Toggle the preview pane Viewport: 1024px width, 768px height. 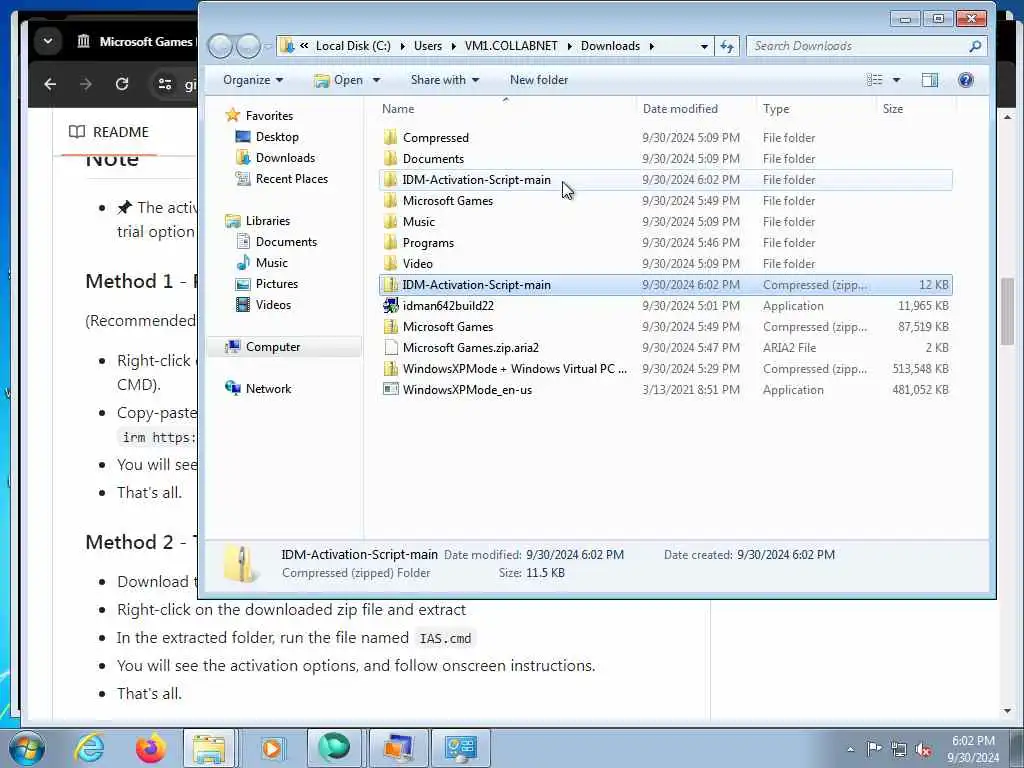(x=929, y=80)
